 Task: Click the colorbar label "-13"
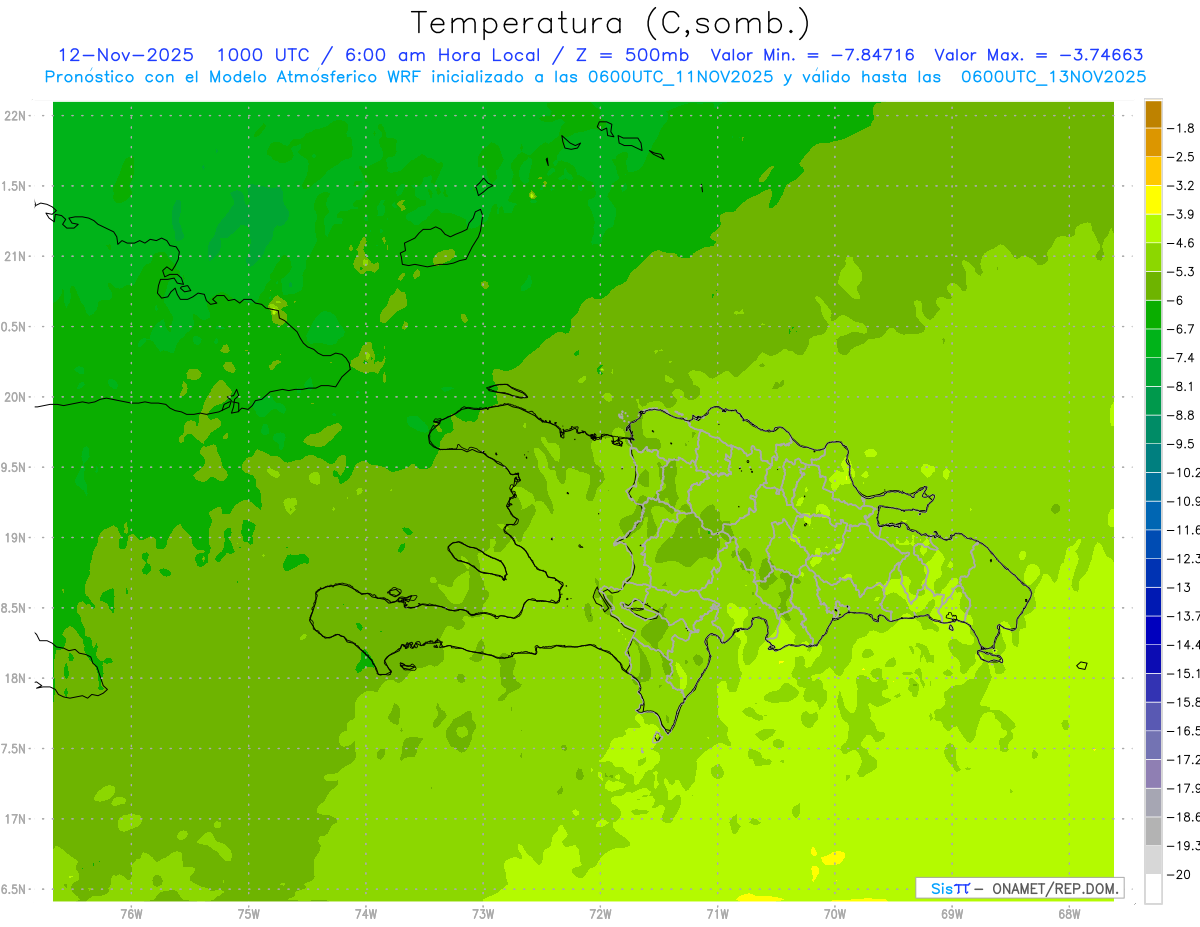[1179, 587]
